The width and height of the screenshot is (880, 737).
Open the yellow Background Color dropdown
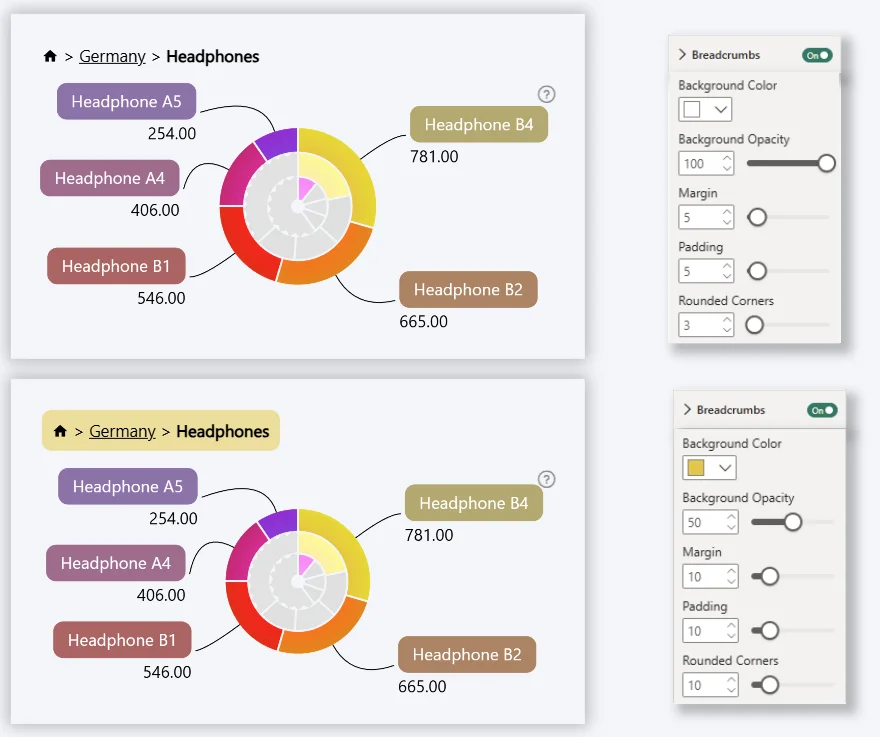(x=709, y=467)
